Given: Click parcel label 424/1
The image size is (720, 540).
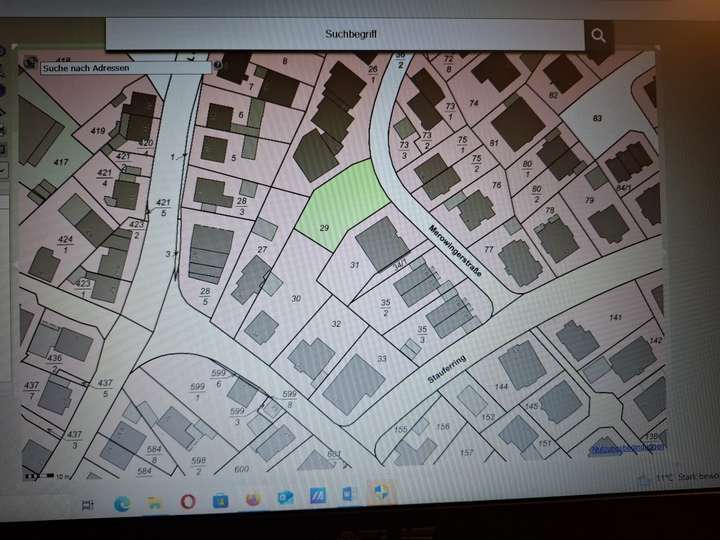Looking at the screenshot, I should click(x=65, y=244).
